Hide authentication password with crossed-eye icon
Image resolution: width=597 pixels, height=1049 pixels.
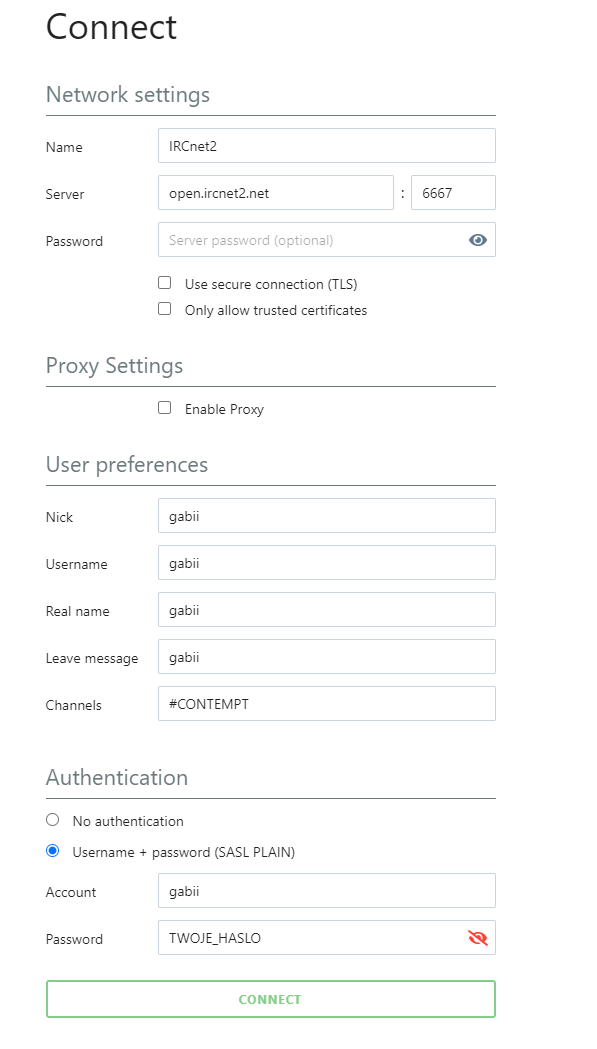tap(477, 938)
